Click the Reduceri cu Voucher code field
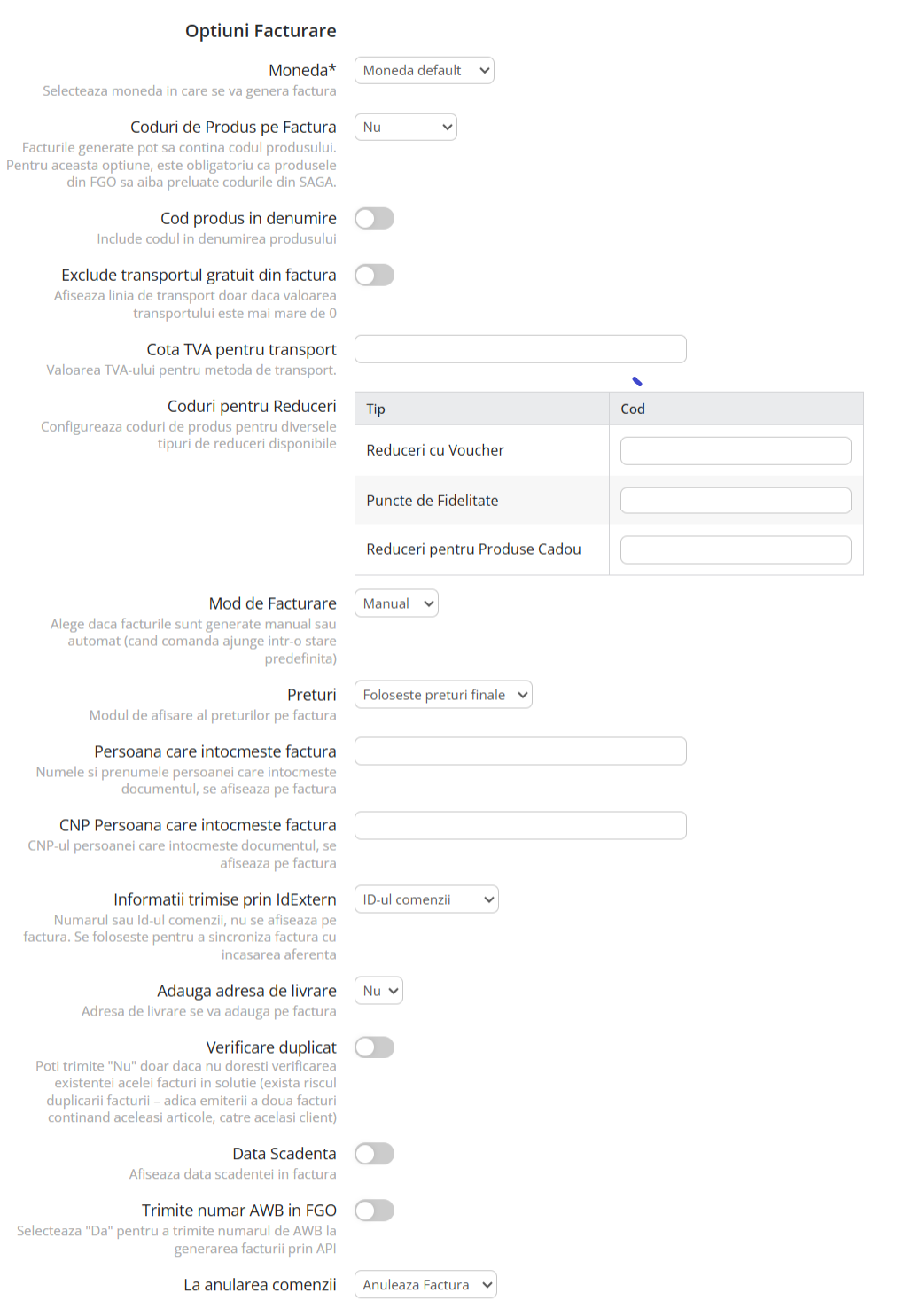Screen dimensions: 904x1316 coord(736,451)
